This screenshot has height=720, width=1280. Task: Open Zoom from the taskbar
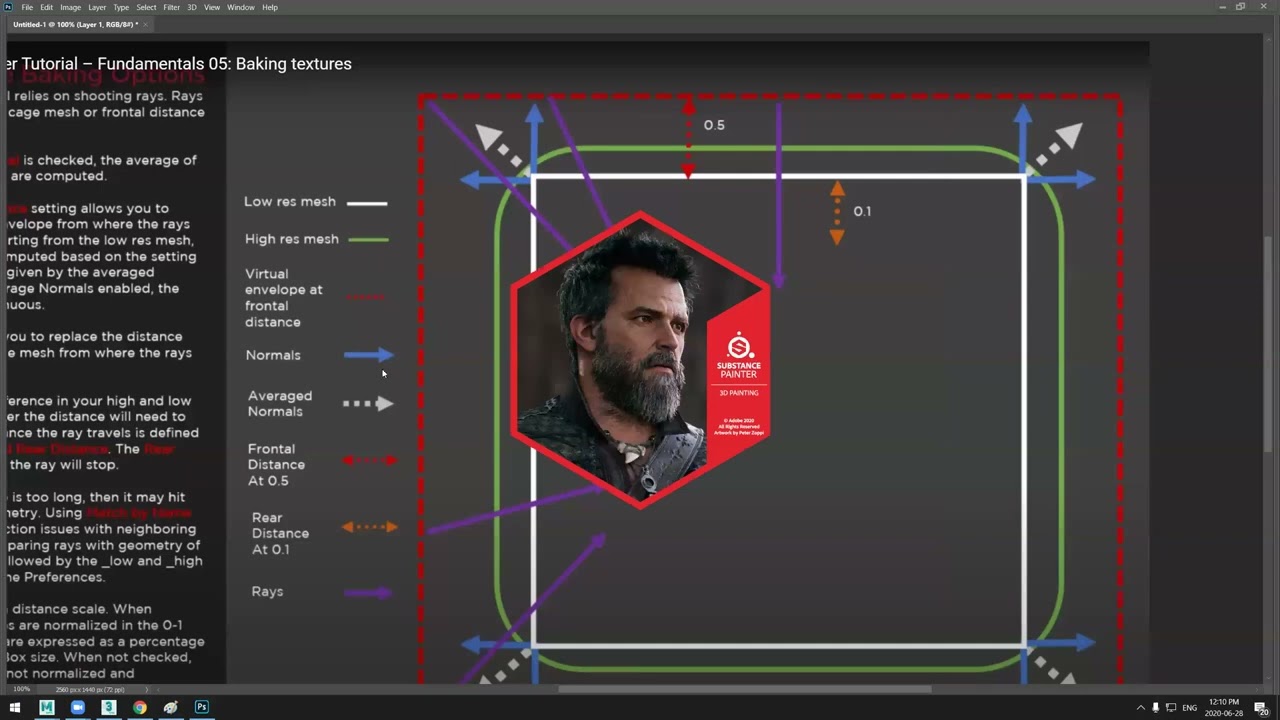coord(77,707)
